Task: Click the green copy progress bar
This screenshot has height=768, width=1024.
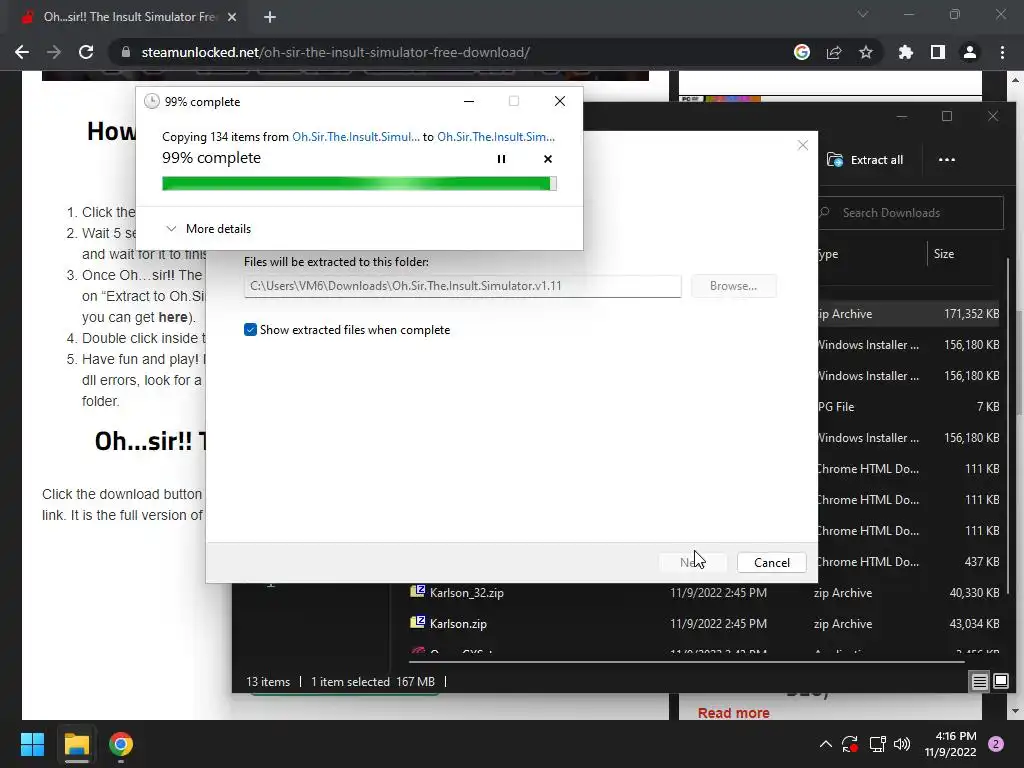Action: [x=359, y=184]
